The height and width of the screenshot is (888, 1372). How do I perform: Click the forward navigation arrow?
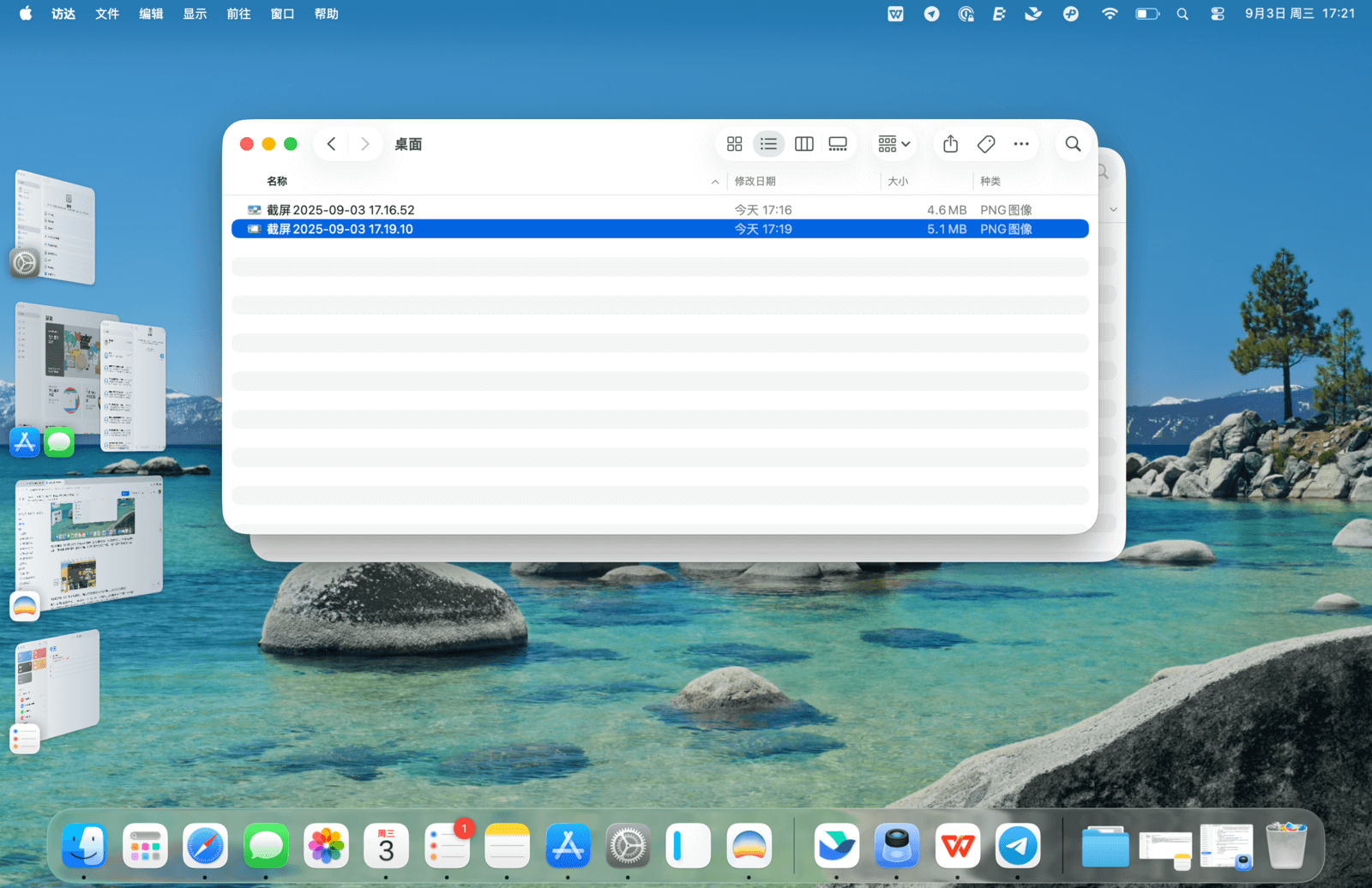365,144
